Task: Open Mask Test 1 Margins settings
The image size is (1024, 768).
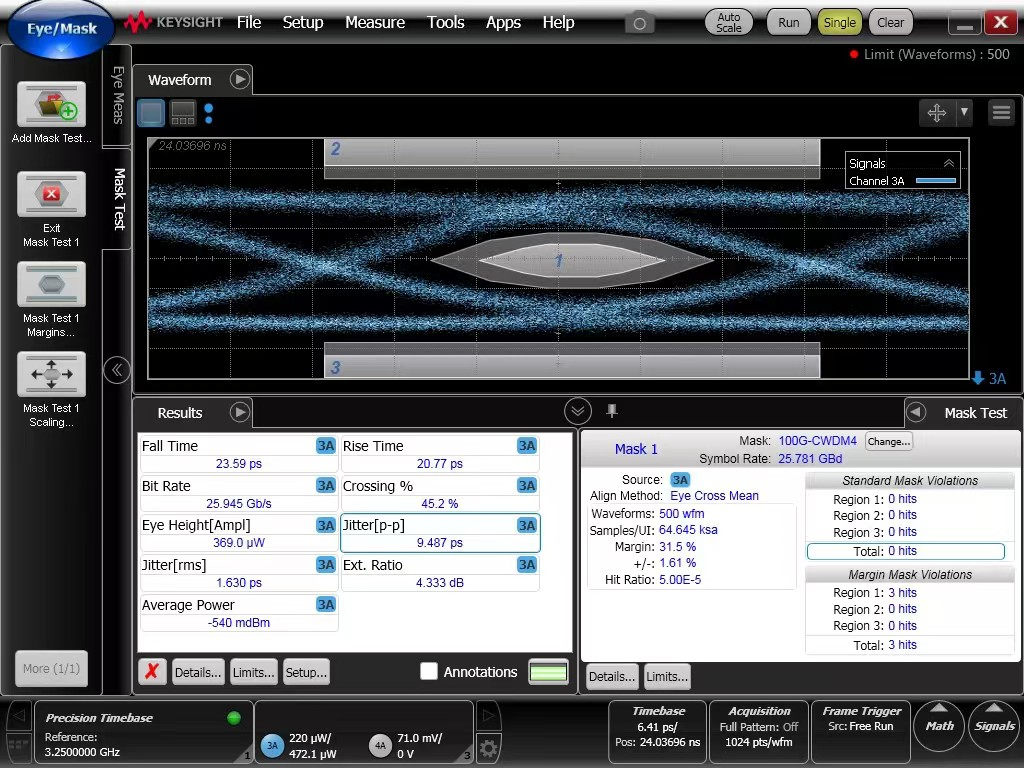Action: point(51,285)
